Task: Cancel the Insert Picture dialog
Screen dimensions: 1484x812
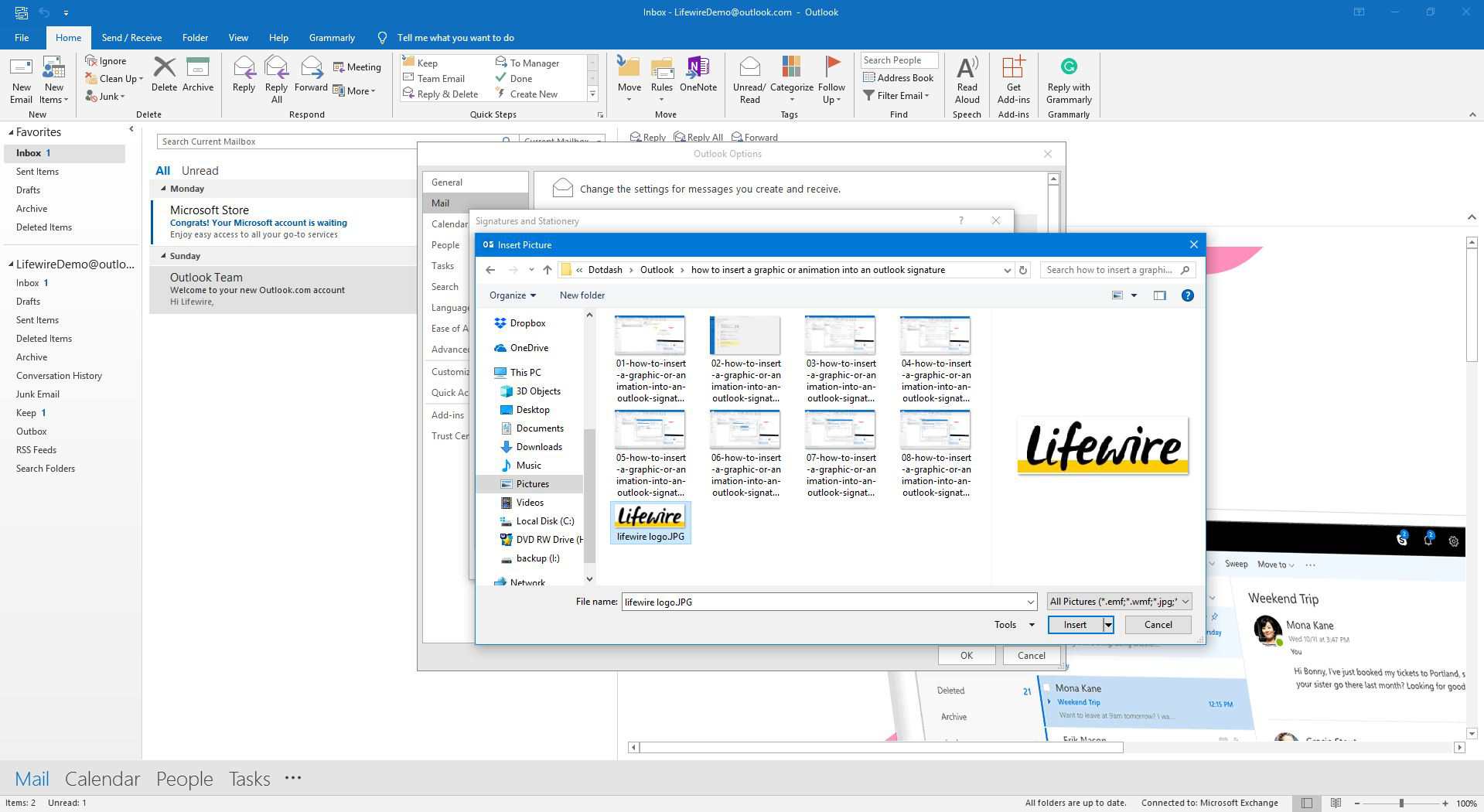Action: tap(1158, 625)
